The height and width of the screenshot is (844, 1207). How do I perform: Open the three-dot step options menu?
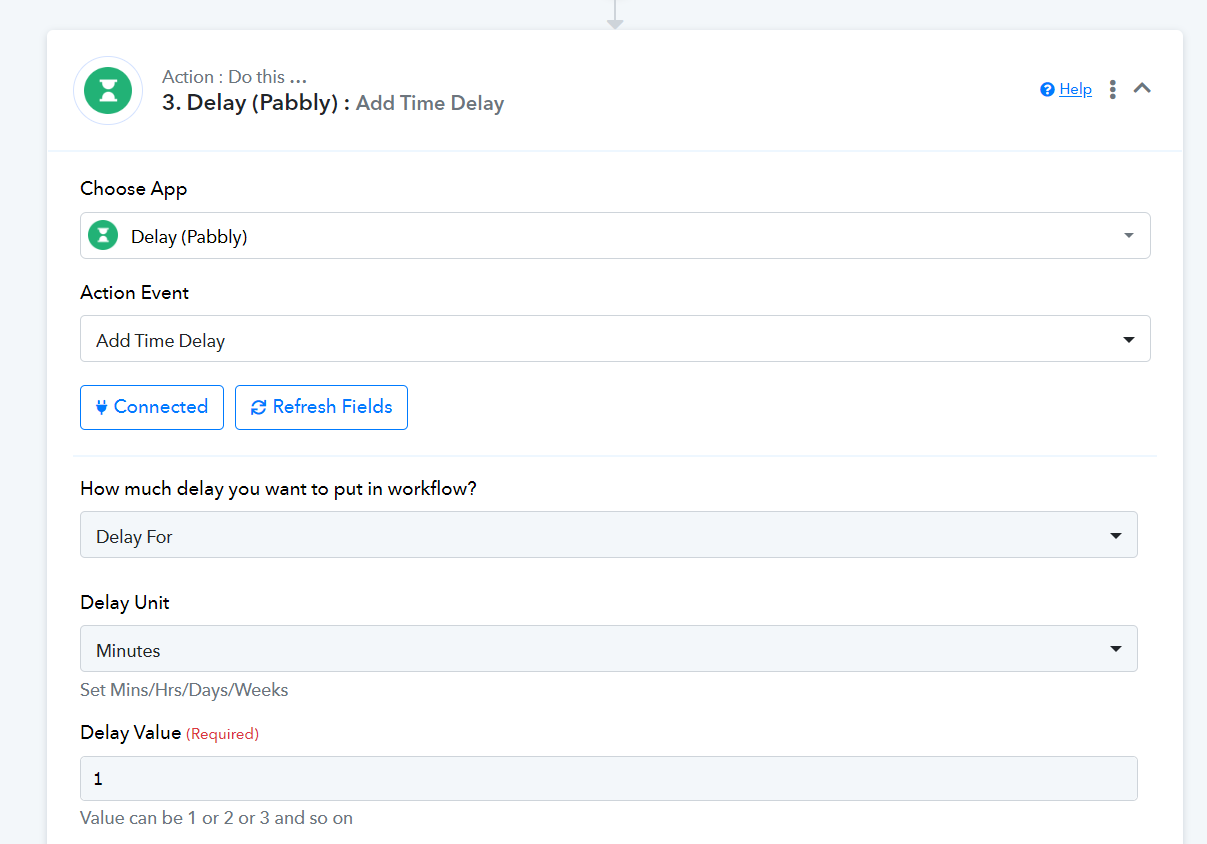click(1113, 89)
